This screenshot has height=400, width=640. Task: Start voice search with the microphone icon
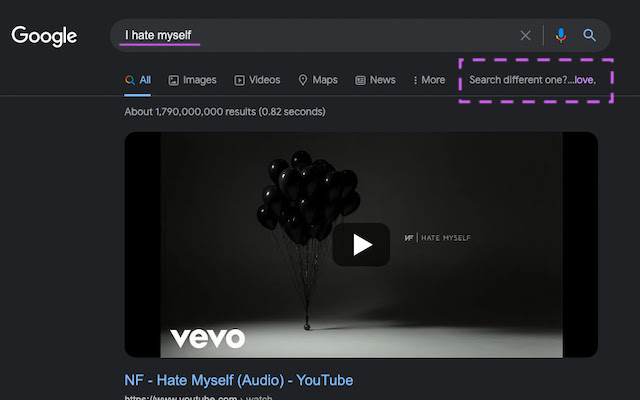(560, 36)
